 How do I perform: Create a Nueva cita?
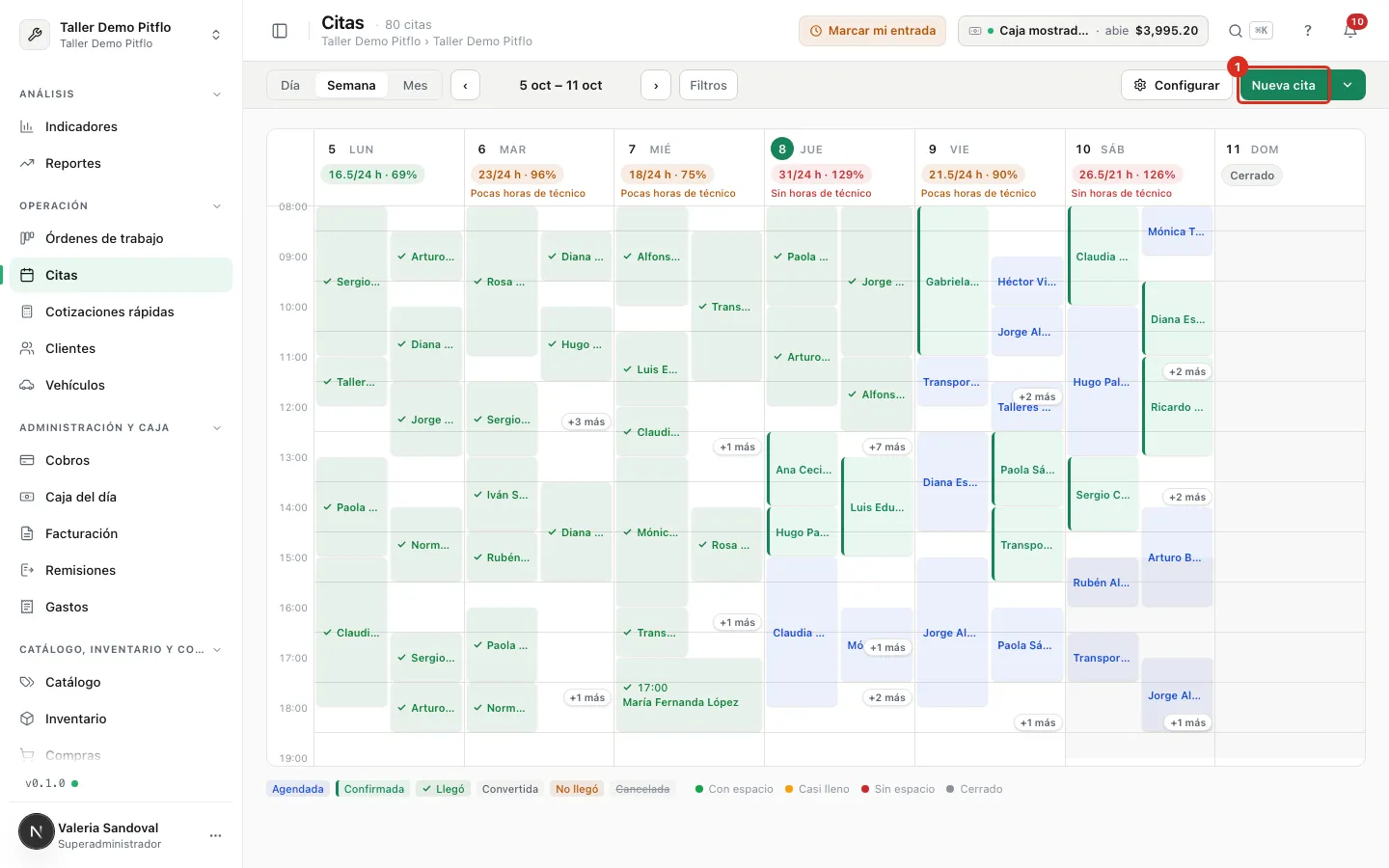tap(1283, 85)
